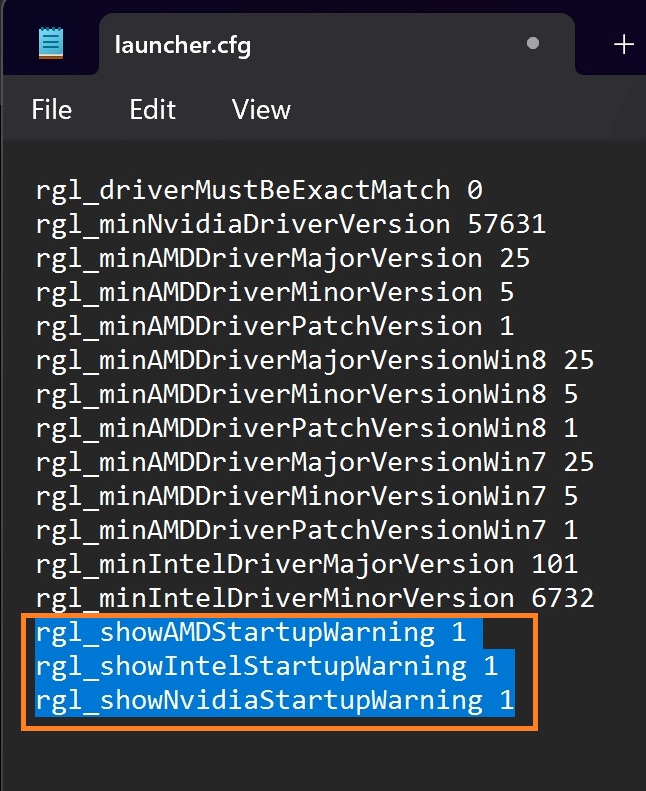Click the rgl_minNvidiaDriverVersion 57631 line
The image size is (646, 791).
(x=290, y=224)
